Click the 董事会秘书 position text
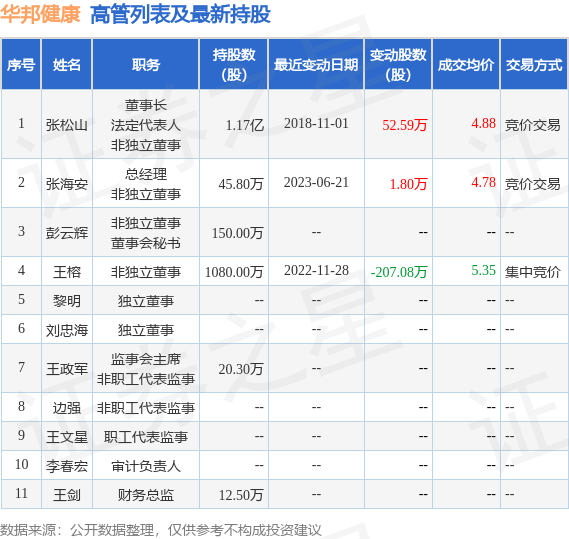This screenshot has height=539, width=569. [146, 243]
